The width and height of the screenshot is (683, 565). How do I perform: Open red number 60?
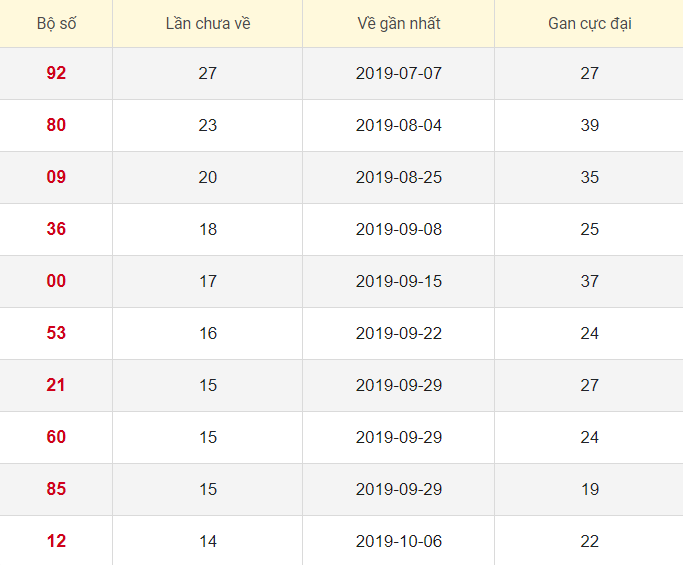point(56,437)
